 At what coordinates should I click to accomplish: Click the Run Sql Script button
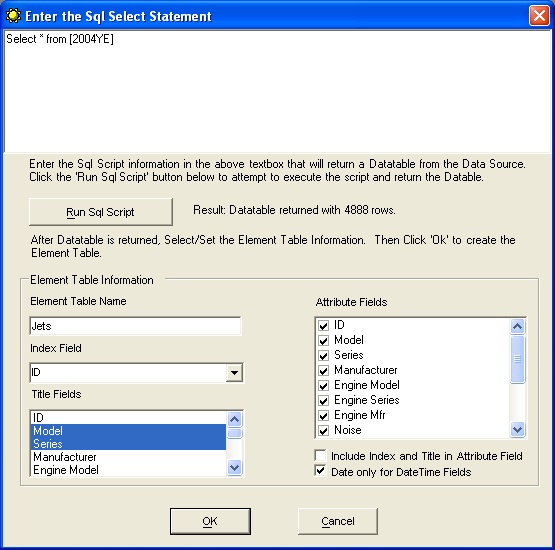tap(101, 212)
